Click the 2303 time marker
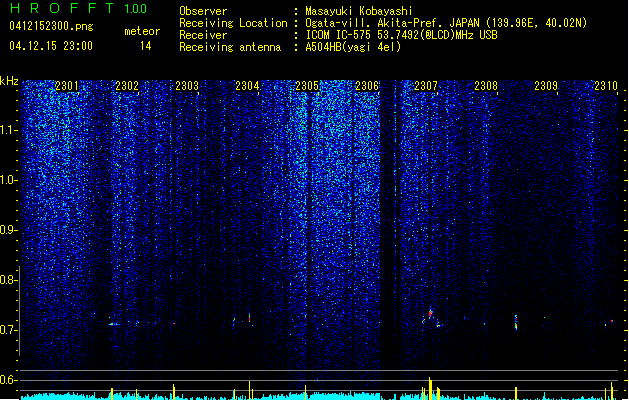 [187, 86]
